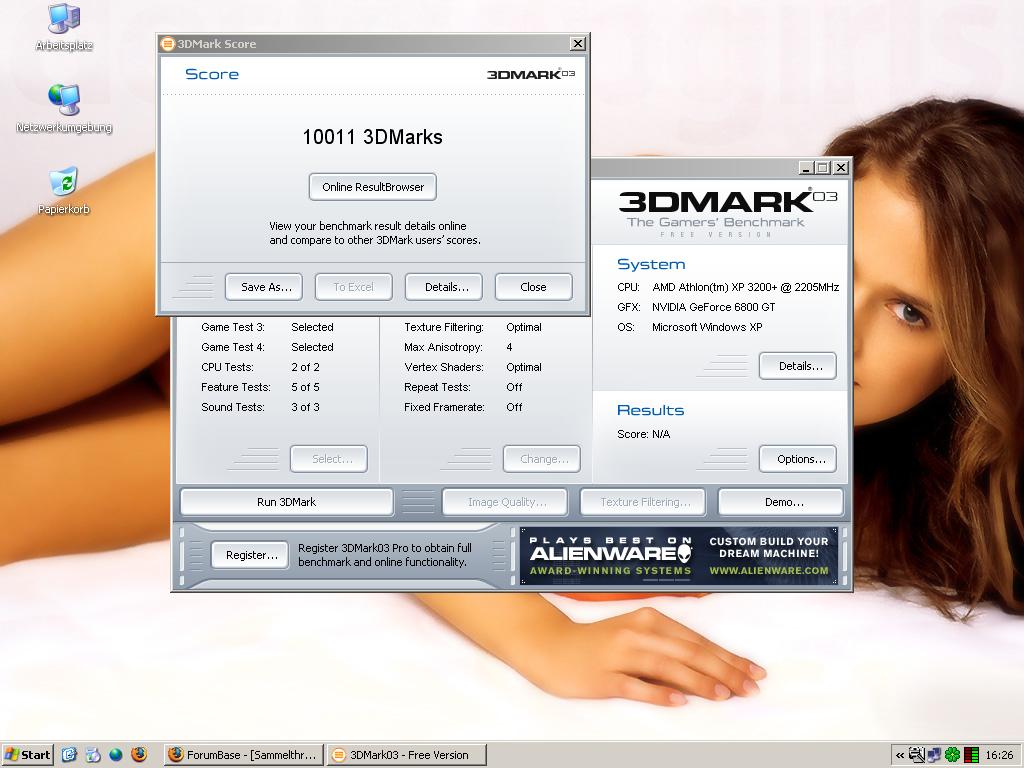This screenshot has height=768, width=1024.
Task: Click the CPU Tests: 2 of 2 row
Action: [261, 367]
